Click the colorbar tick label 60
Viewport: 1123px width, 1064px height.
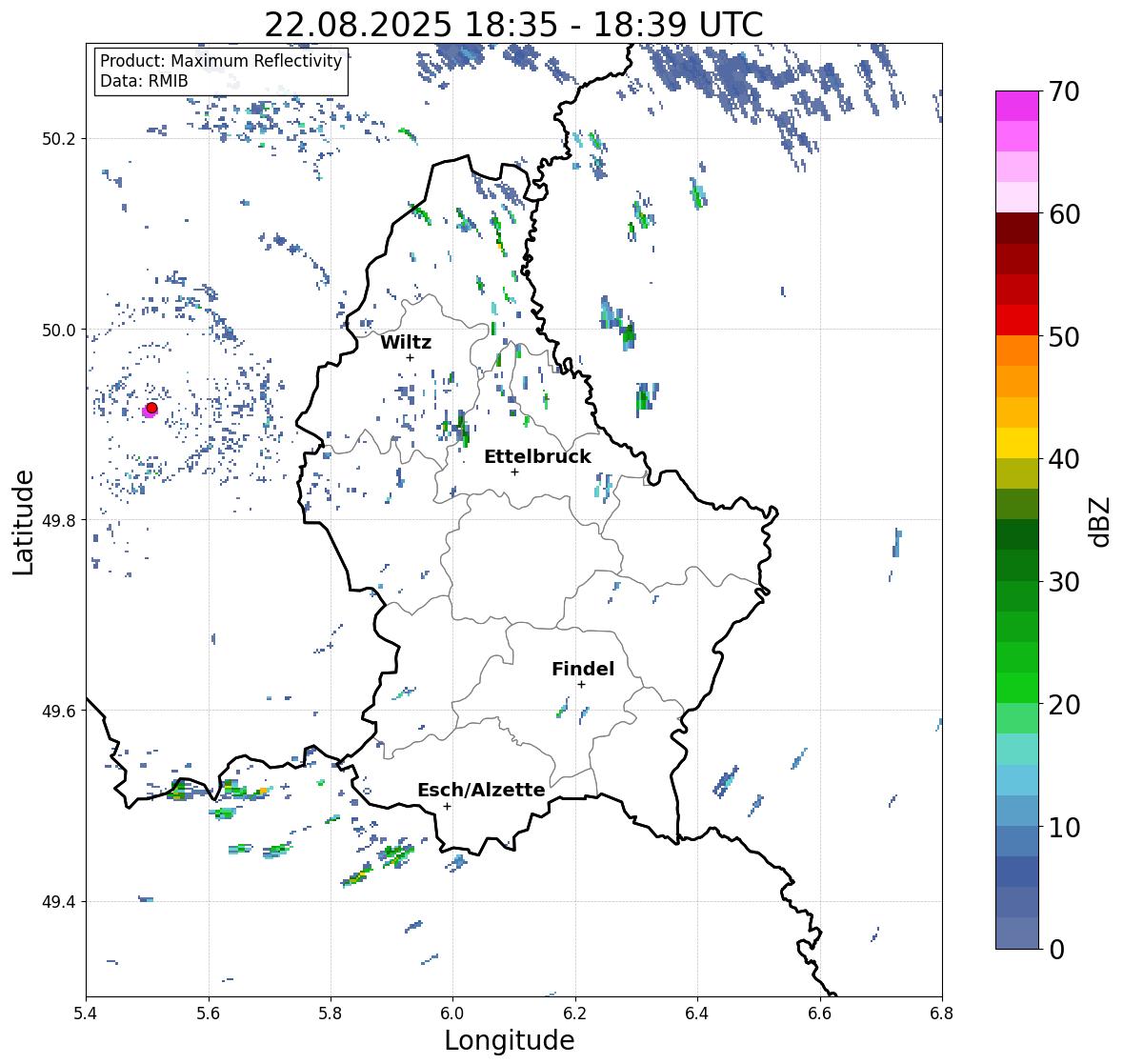point(1064,214)
